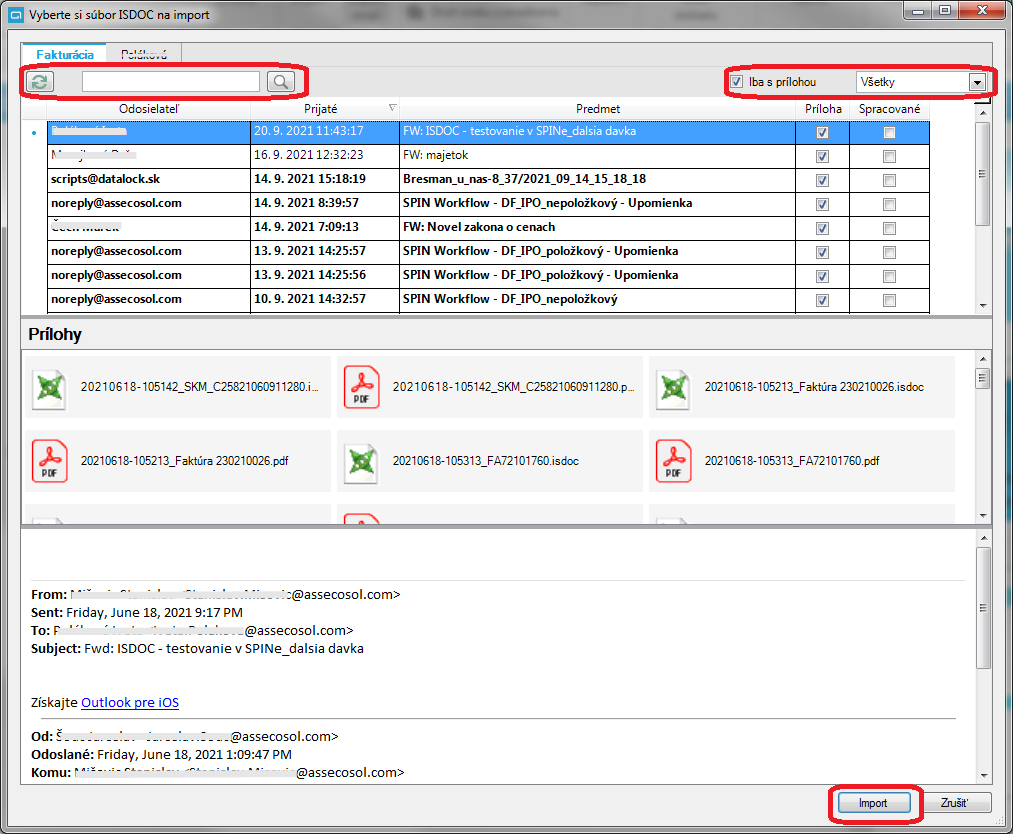Screen dimensions: 1013x834
Task: Click the "Subject: Fwd: ISDOC" line in the preview
Action: point(197,649)
